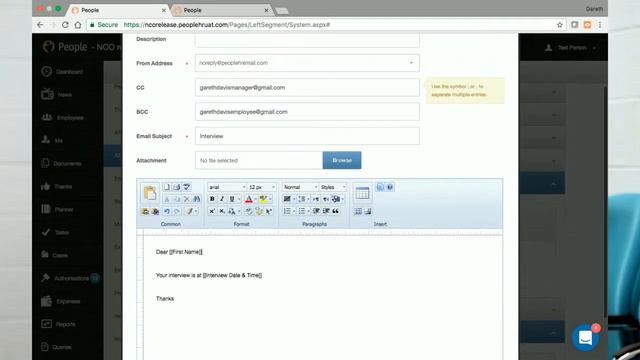Click the Delete X icon in Common group
Screen dimensions: 640x360
[x=187, y=199]
